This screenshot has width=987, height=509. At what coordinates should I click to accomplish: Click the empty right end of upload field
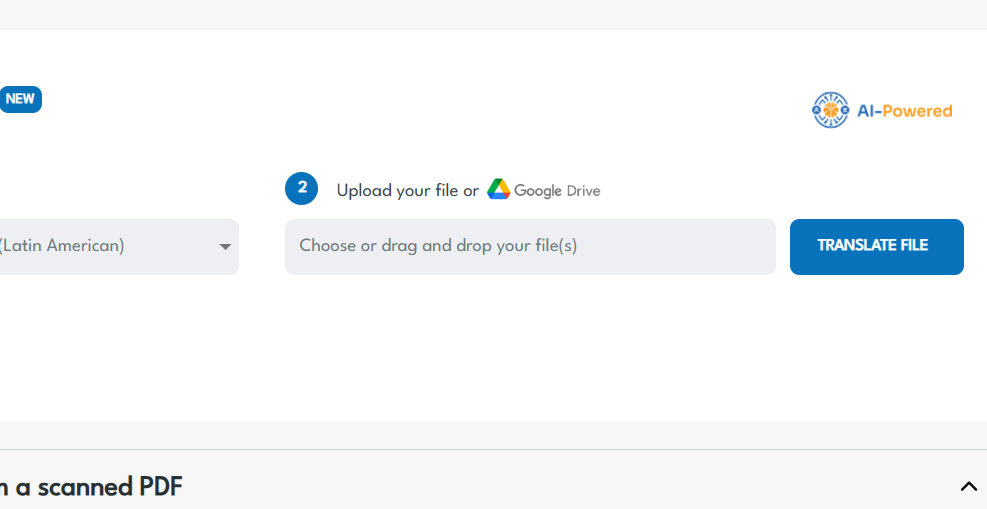(x=730, y=247)
